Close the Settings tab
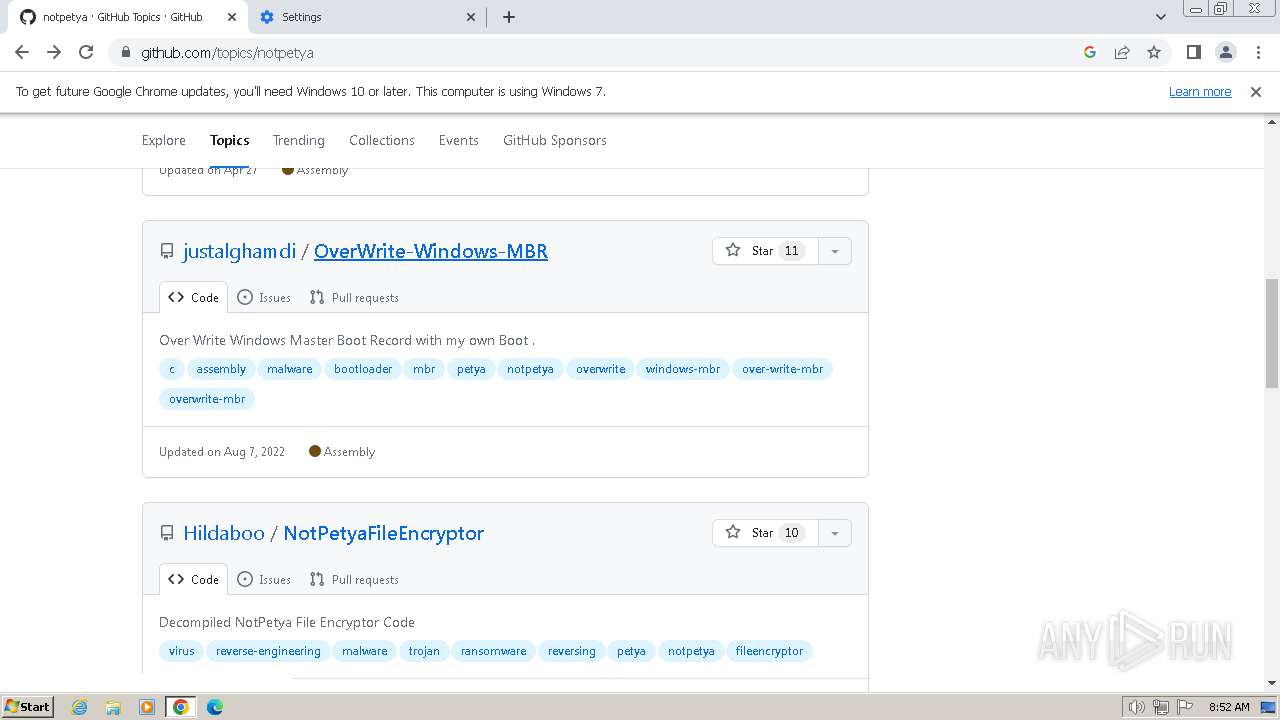Screen dimensions: 1280x720 [472, 17]
